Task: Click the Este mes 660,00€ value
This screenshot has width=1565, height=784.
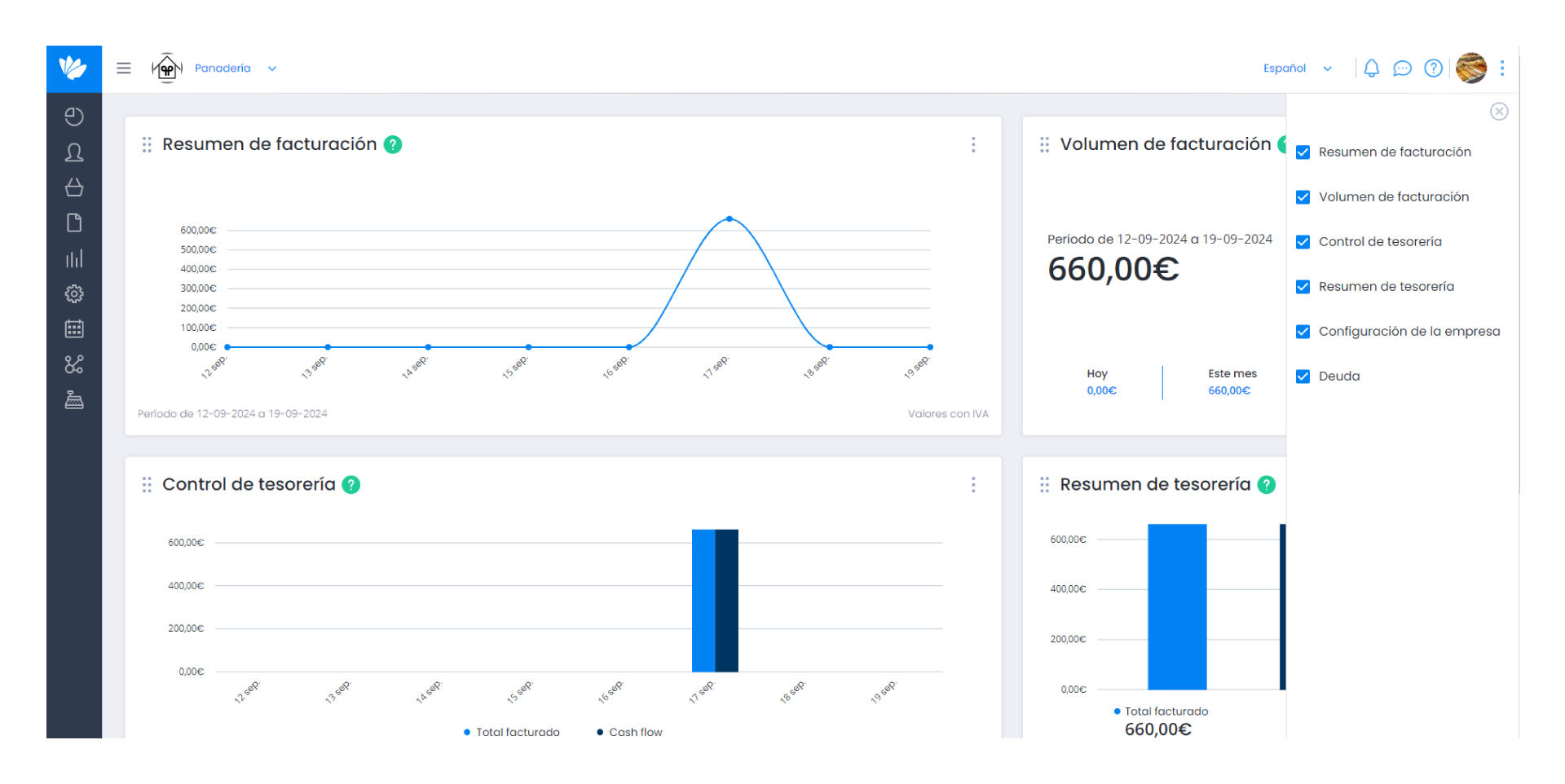Action: coord(1229,390)
